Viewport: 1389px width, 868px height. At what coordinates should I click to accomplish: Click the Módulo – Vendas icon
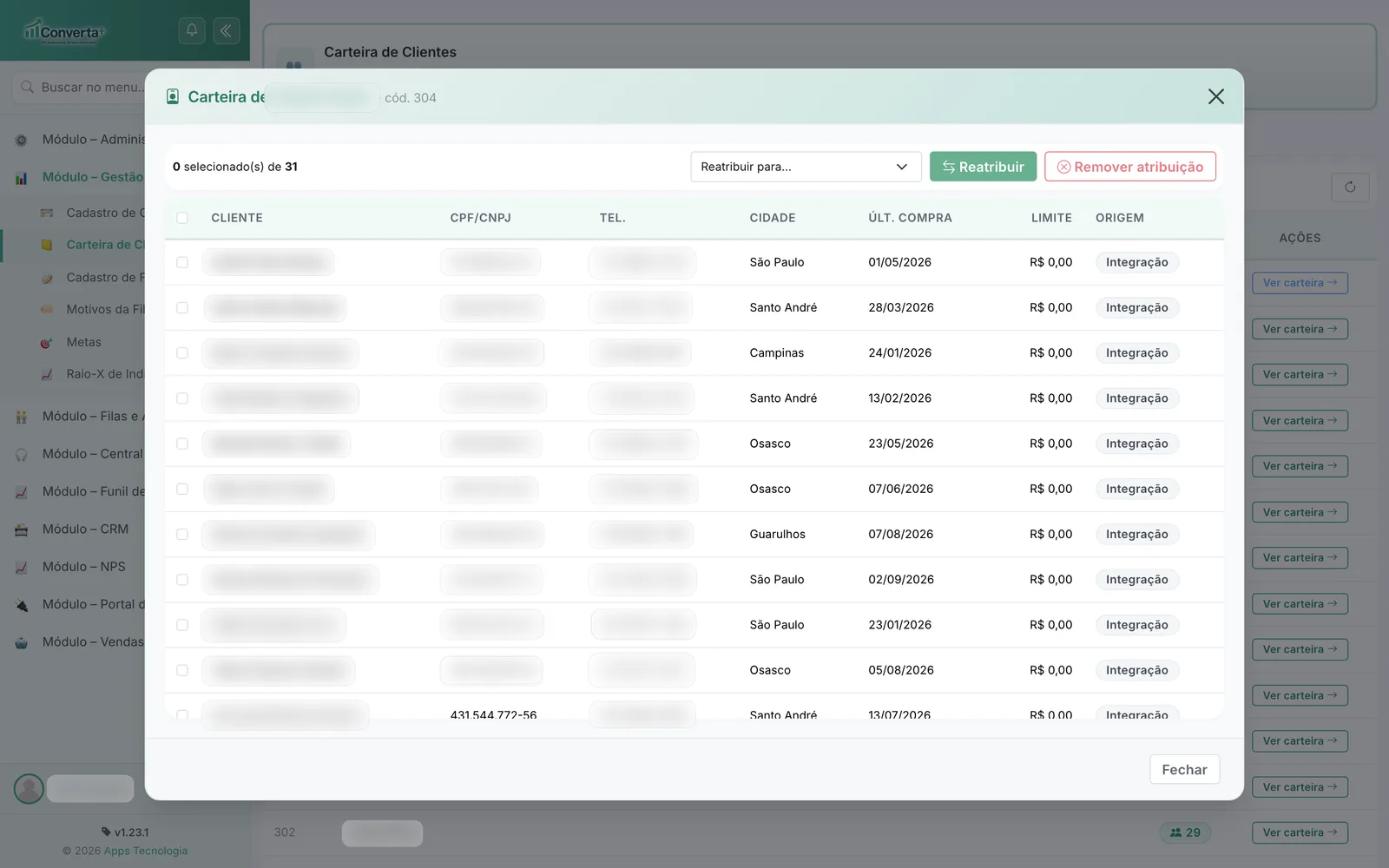tap(22, 642)
